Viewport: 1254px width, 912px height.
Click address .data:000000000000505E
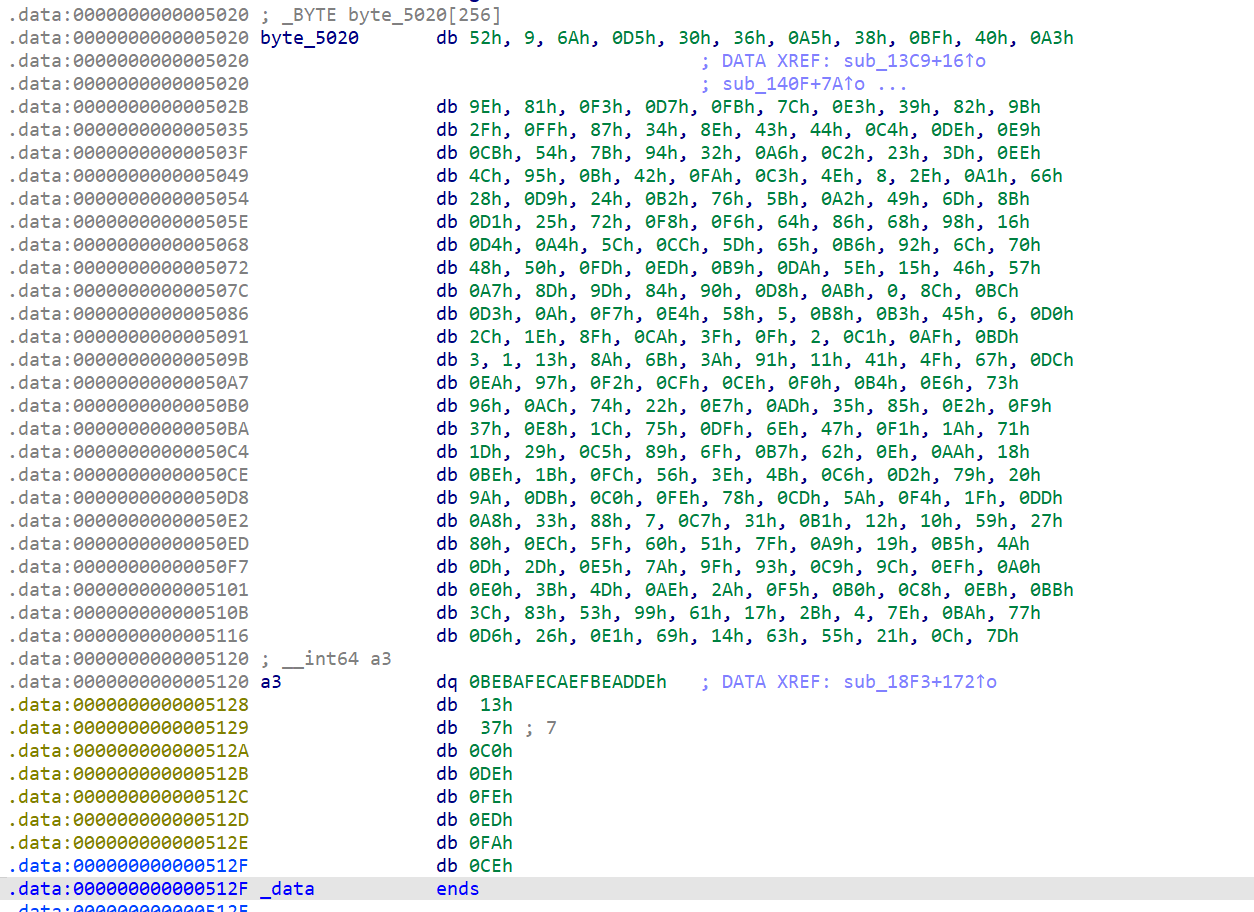click(129, 222)
